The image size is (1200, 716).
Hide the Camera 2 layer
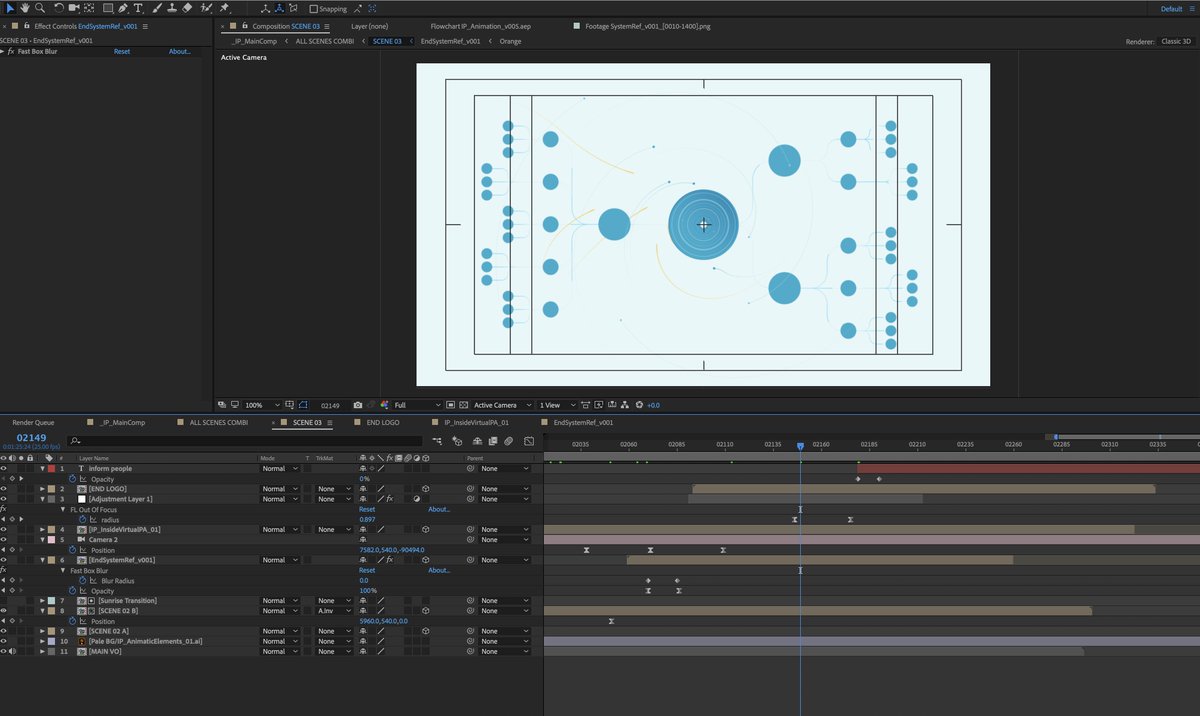click(x=4, y=540)
